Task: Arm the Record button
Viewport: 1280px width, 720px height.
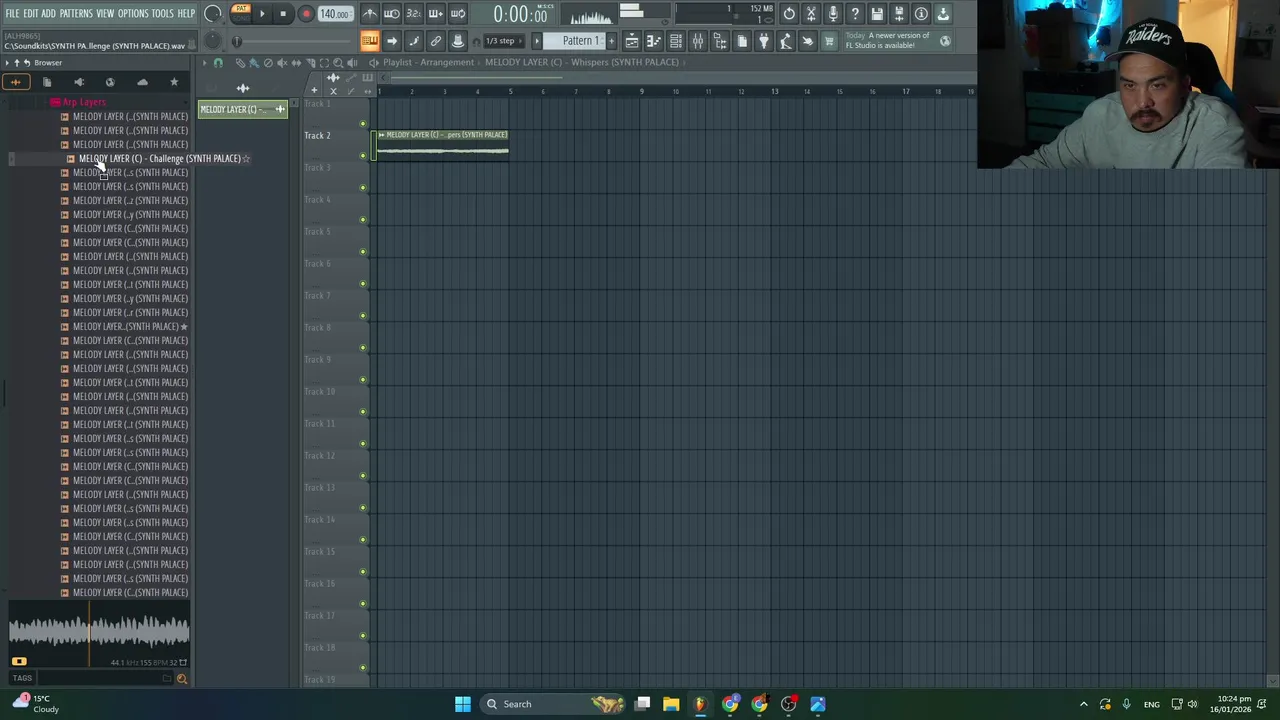Action: (306, 14)
